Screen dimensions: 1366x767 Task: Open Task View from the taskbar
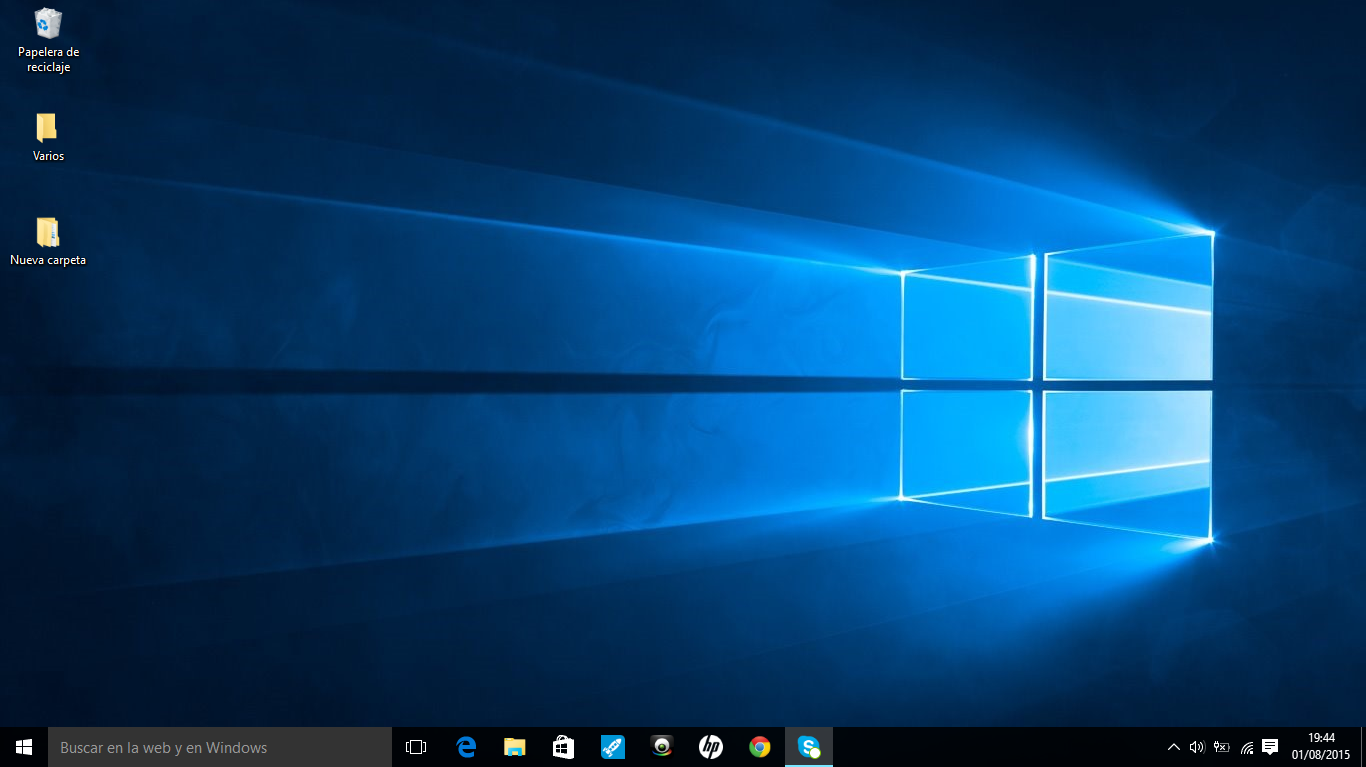[416, 747]
